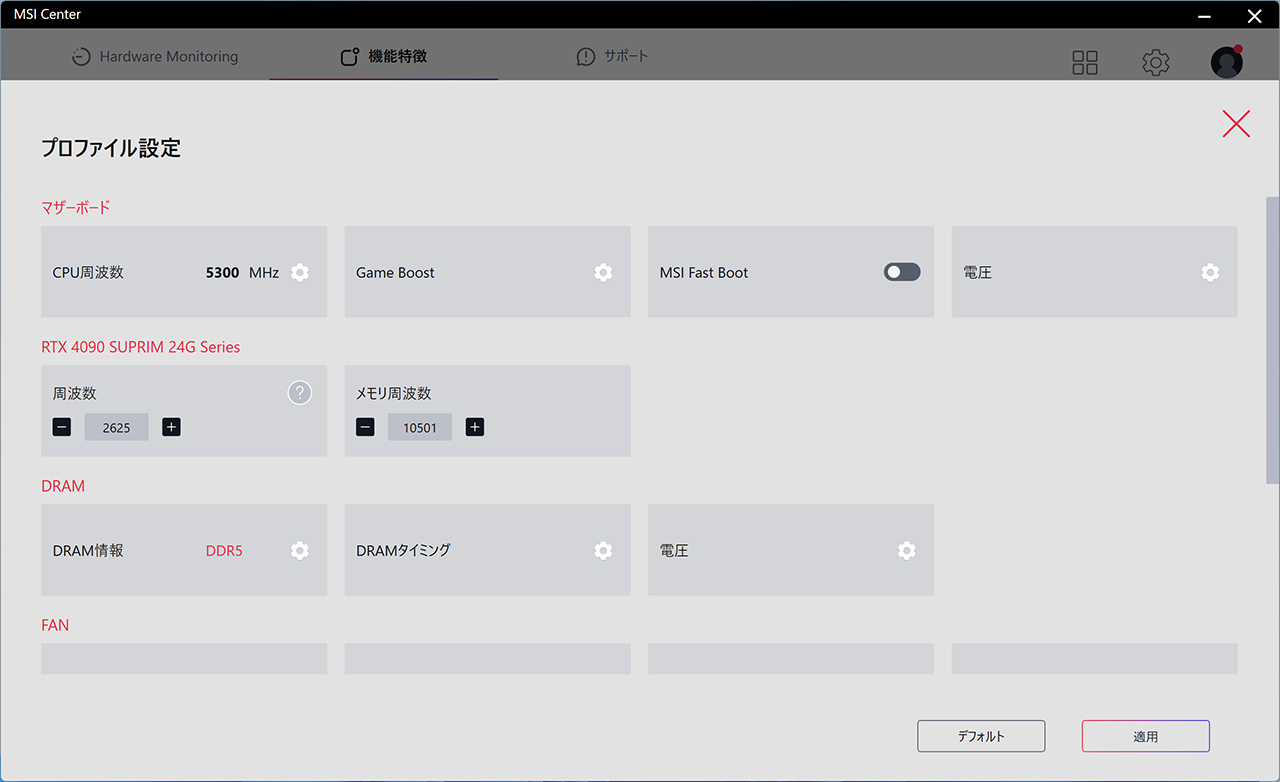Open DRAM情報 gear settings
Viewport: 1280px width, 782px height.
point(300,550)
